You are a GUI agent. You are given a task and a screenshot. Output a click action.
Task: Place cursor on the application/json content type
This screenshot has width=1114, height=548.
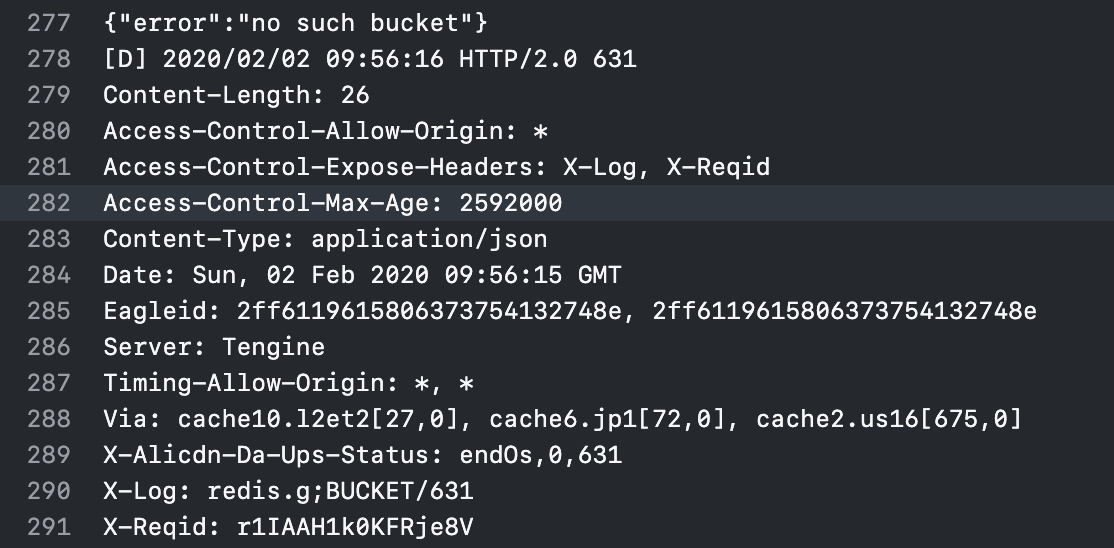(429, 239)
